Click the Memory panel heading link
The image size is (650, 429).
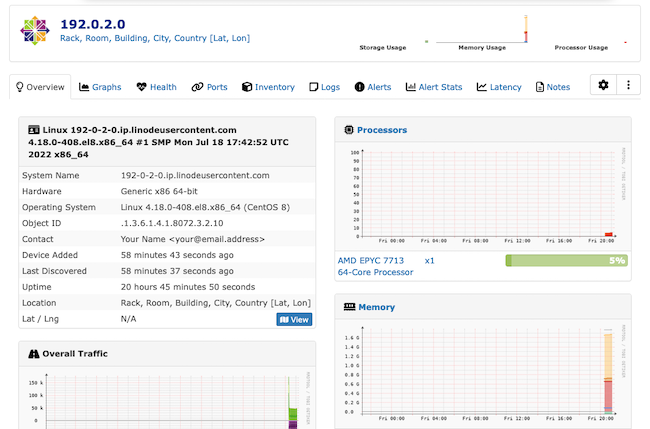[375, 307]
